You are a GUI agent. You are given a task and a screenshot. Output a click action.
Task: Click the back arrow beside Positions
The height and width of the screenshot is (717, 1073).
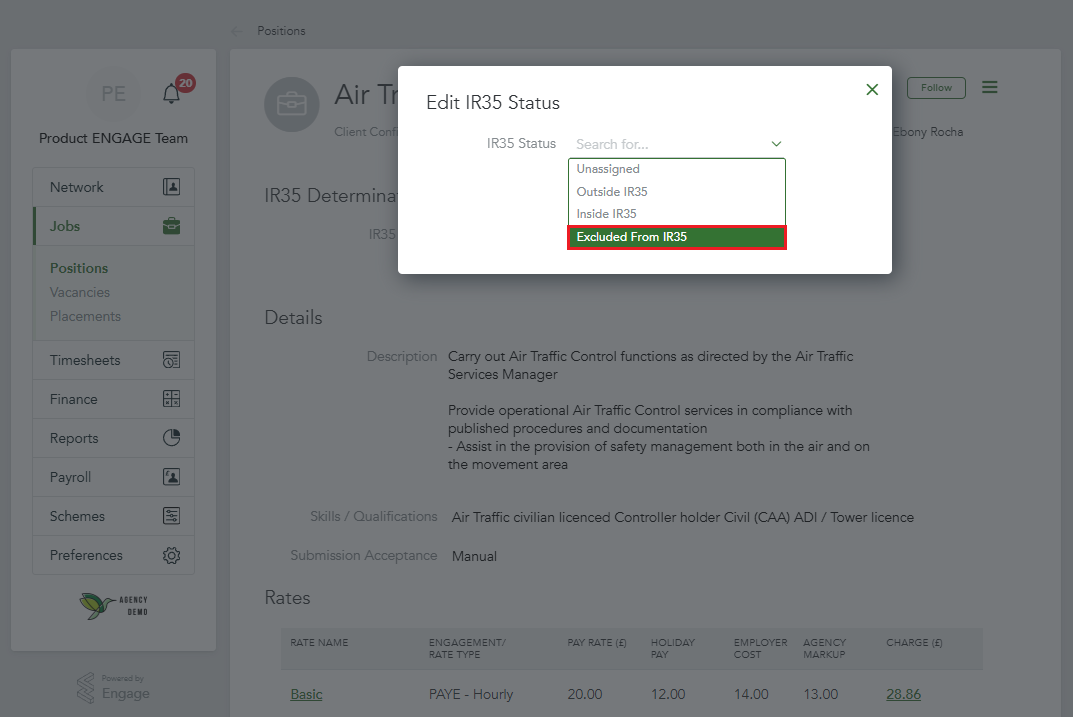coord(237,31)
